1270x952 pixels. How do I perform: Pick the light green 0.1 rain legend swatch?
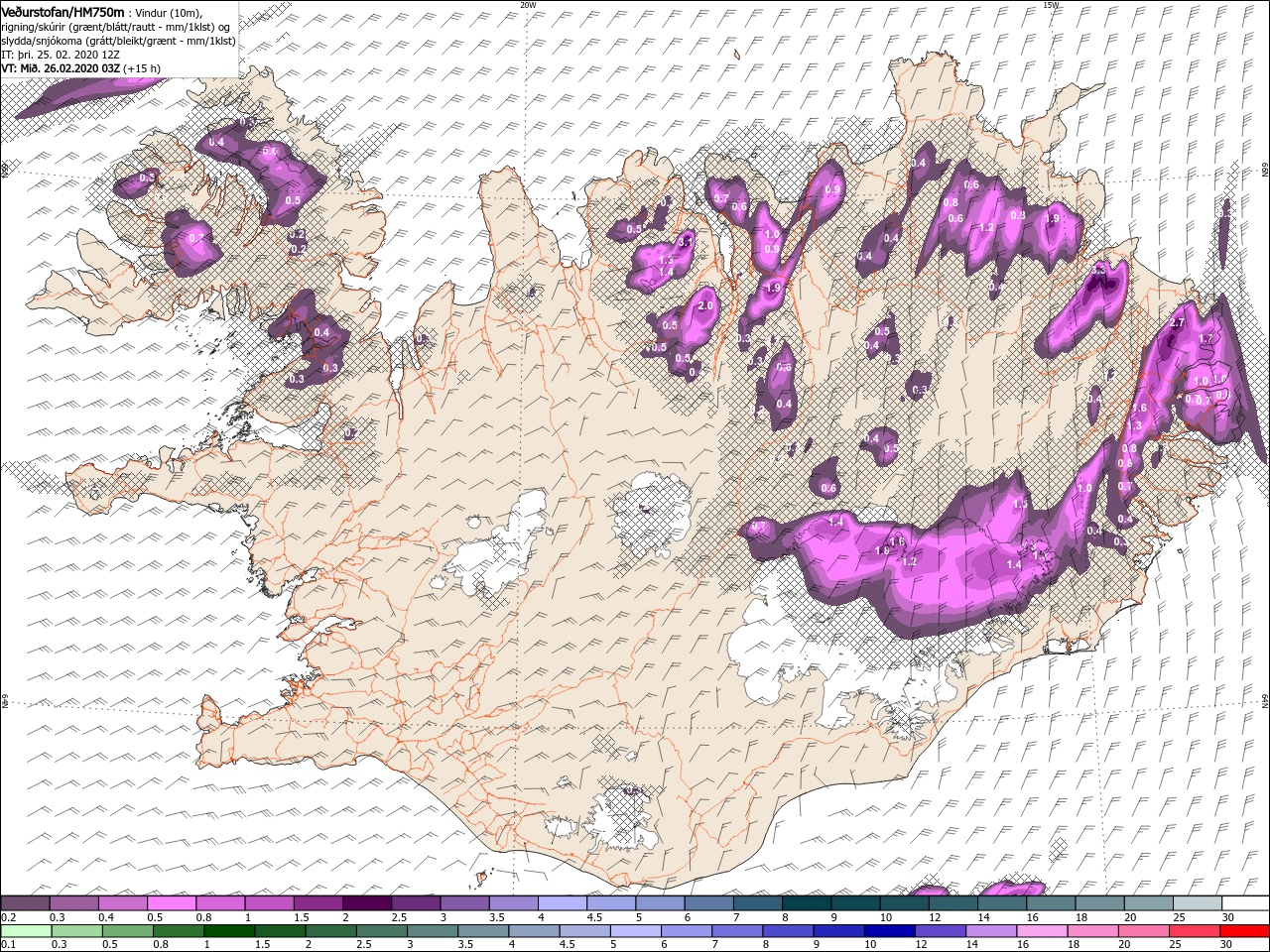[x=26, y=931]
